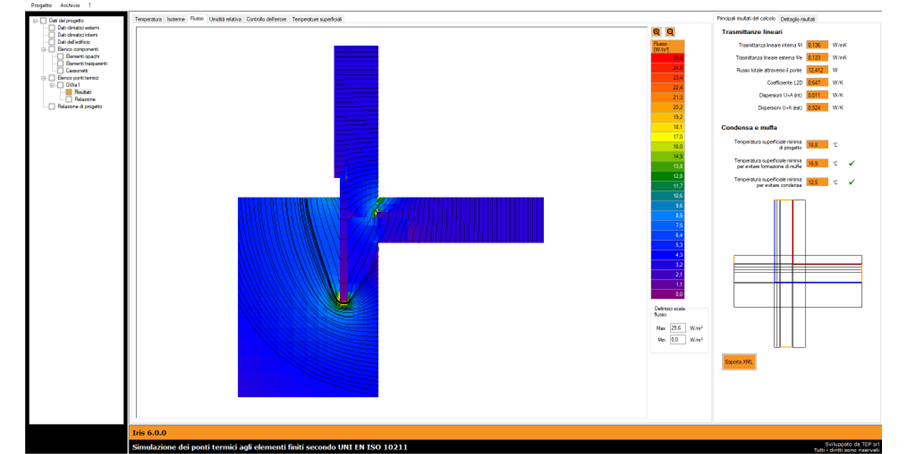Click green checkmark beside condensation temperature

coord(851,182)
